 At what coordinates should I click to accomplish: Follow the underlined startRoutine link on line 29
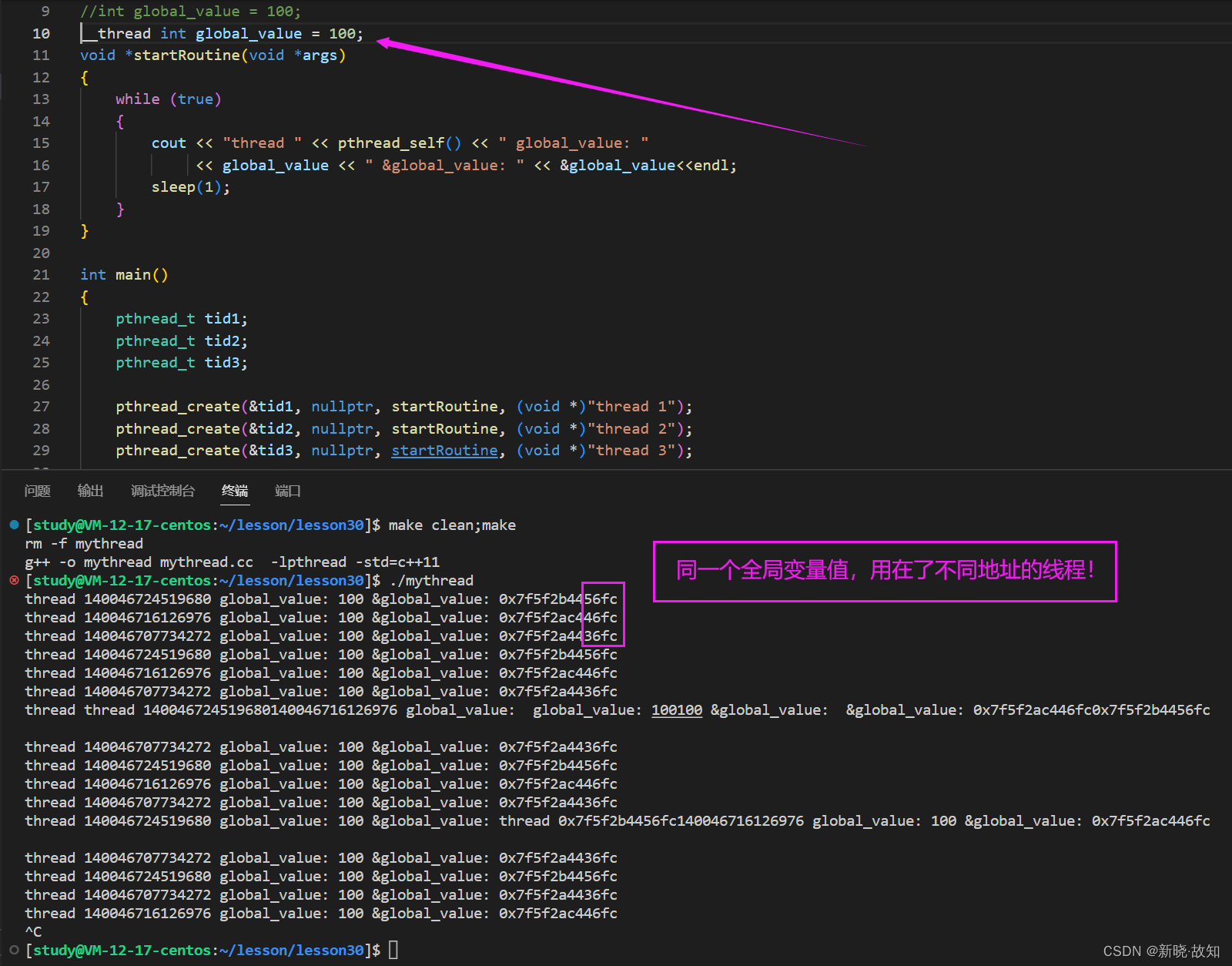click(445, 451)
